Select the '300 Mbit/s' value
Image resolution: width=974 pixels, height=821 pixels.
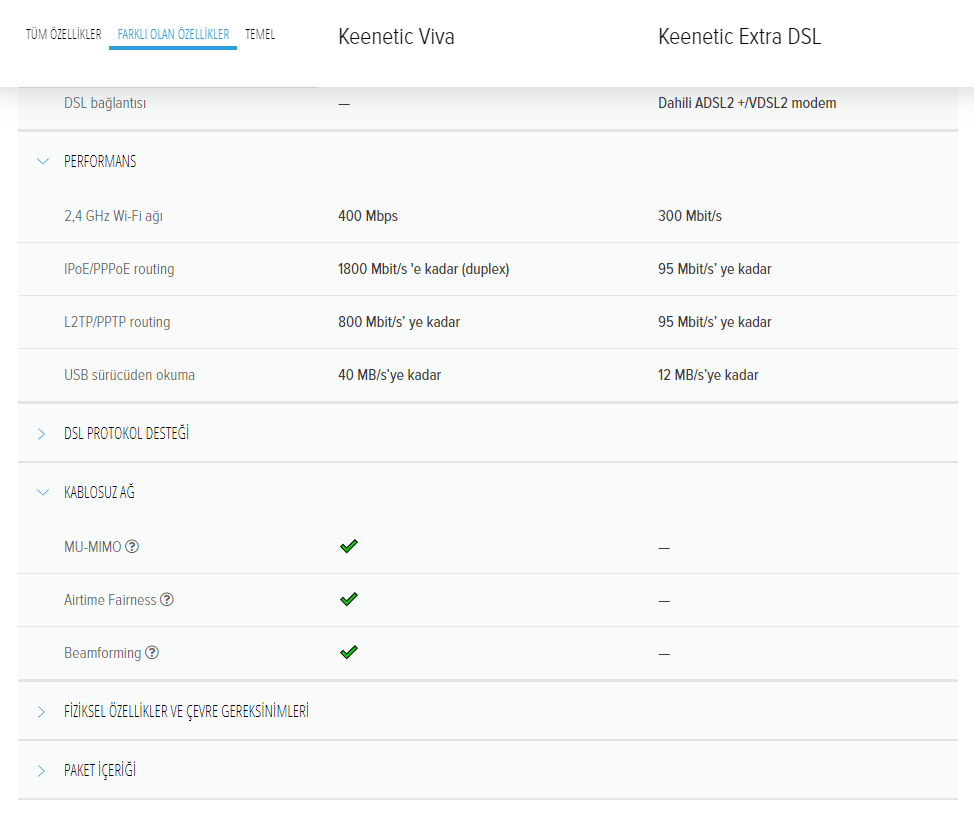(690, 216)
